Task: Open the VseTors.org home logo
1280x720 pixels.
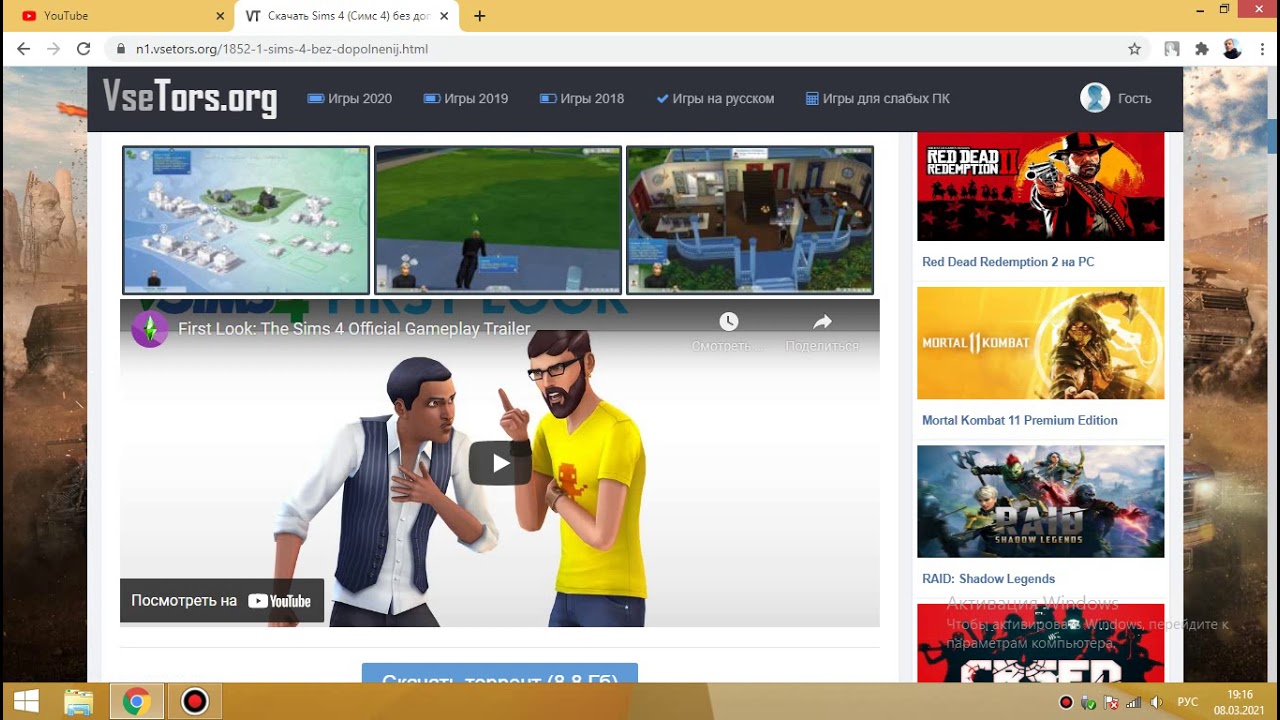Action: coord(189,97)
